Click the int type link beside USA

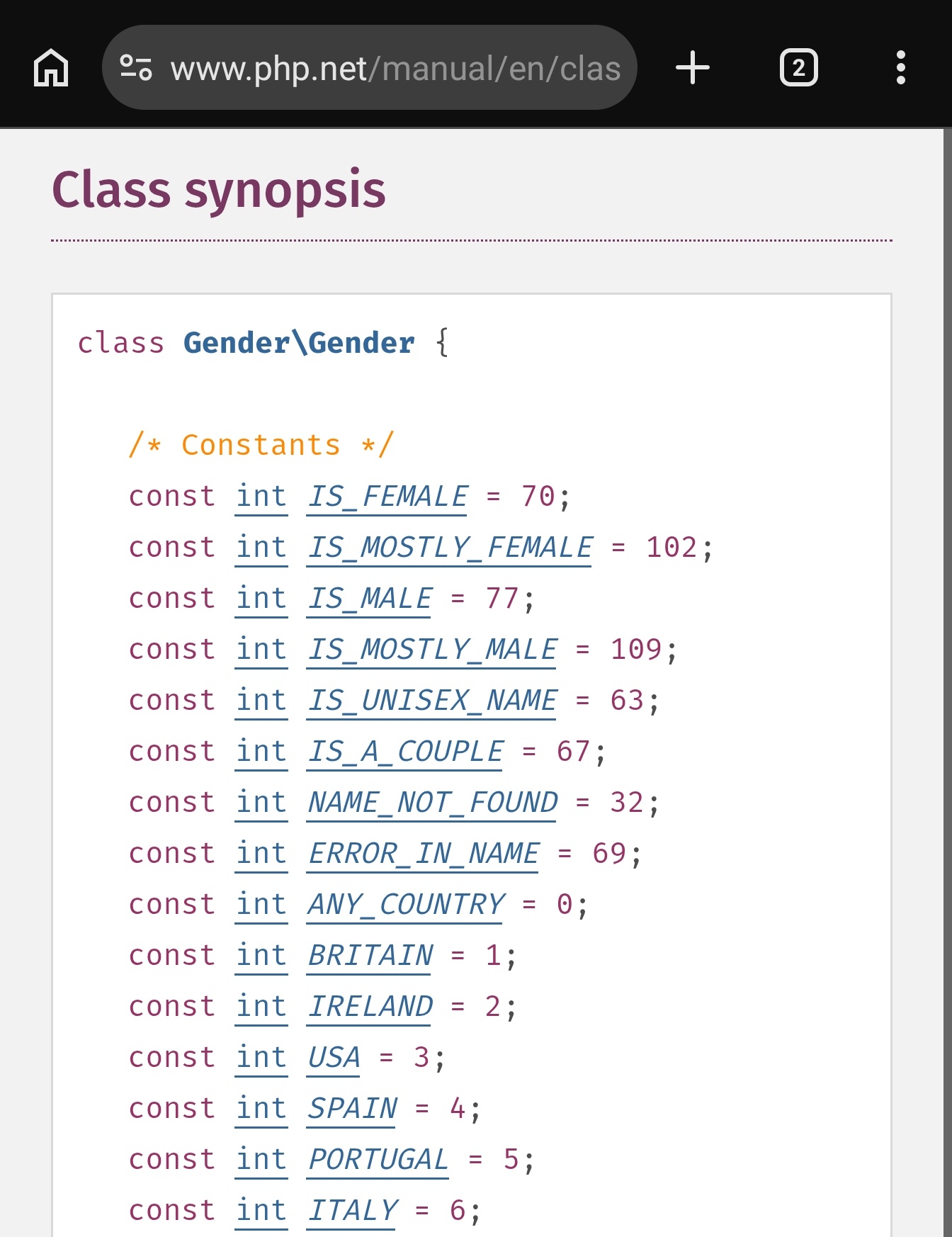(261, 1058)
